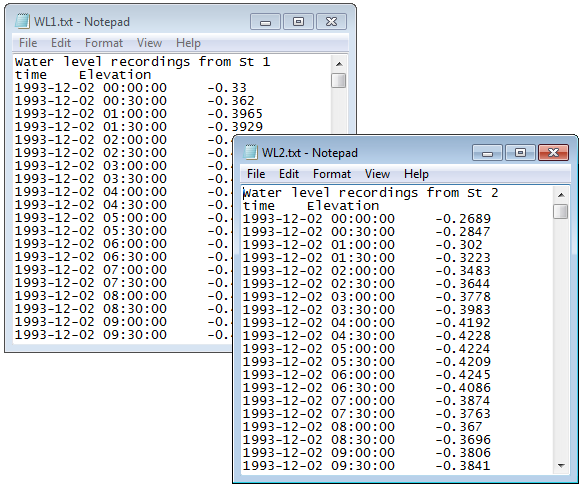Click 'Water level recordings from St 2' header line
This screenshot has width=582, height=486.
tap(370, 193)
